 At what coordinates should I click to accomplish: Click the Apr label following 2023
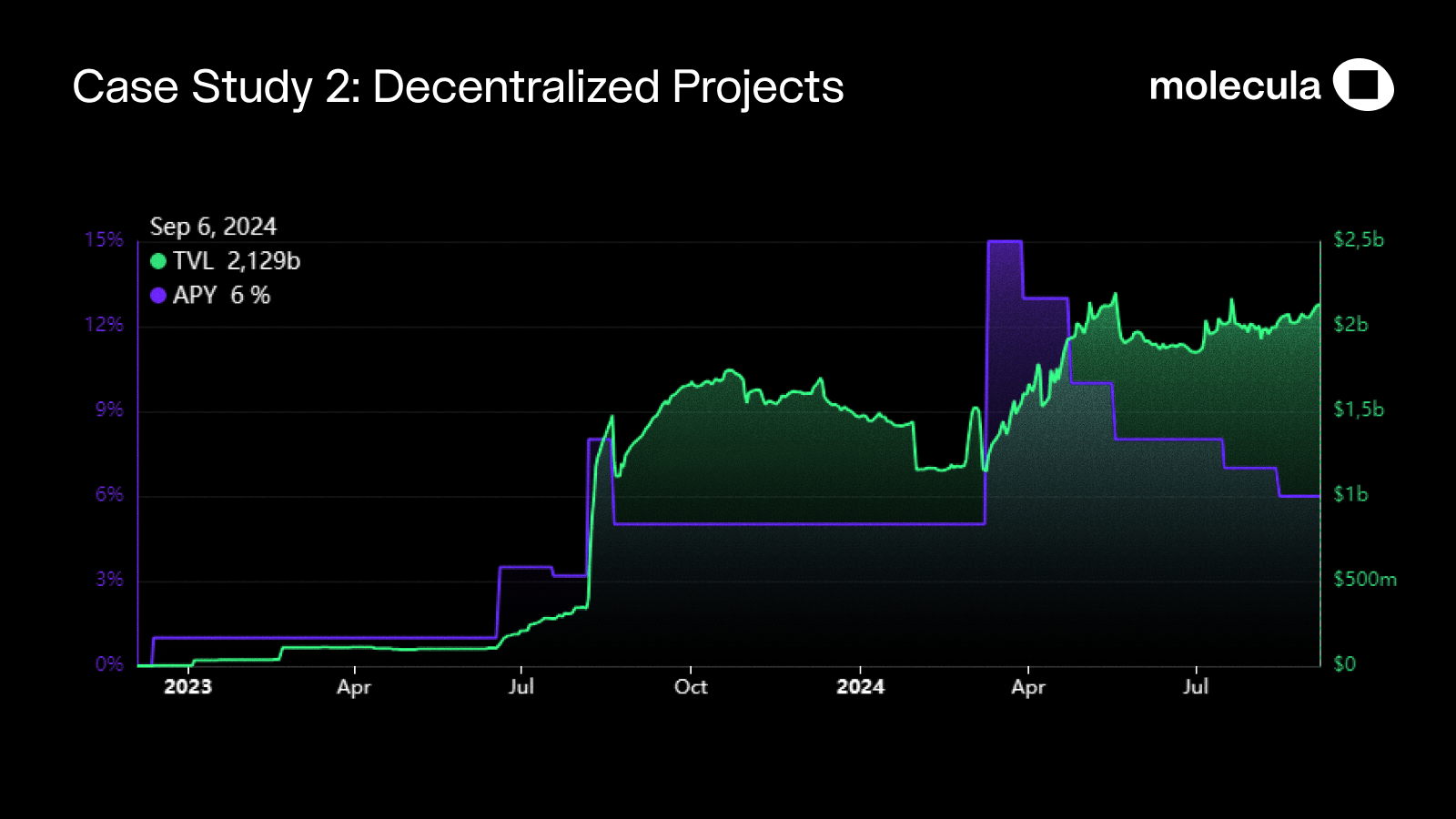click(x=354, y=688)
